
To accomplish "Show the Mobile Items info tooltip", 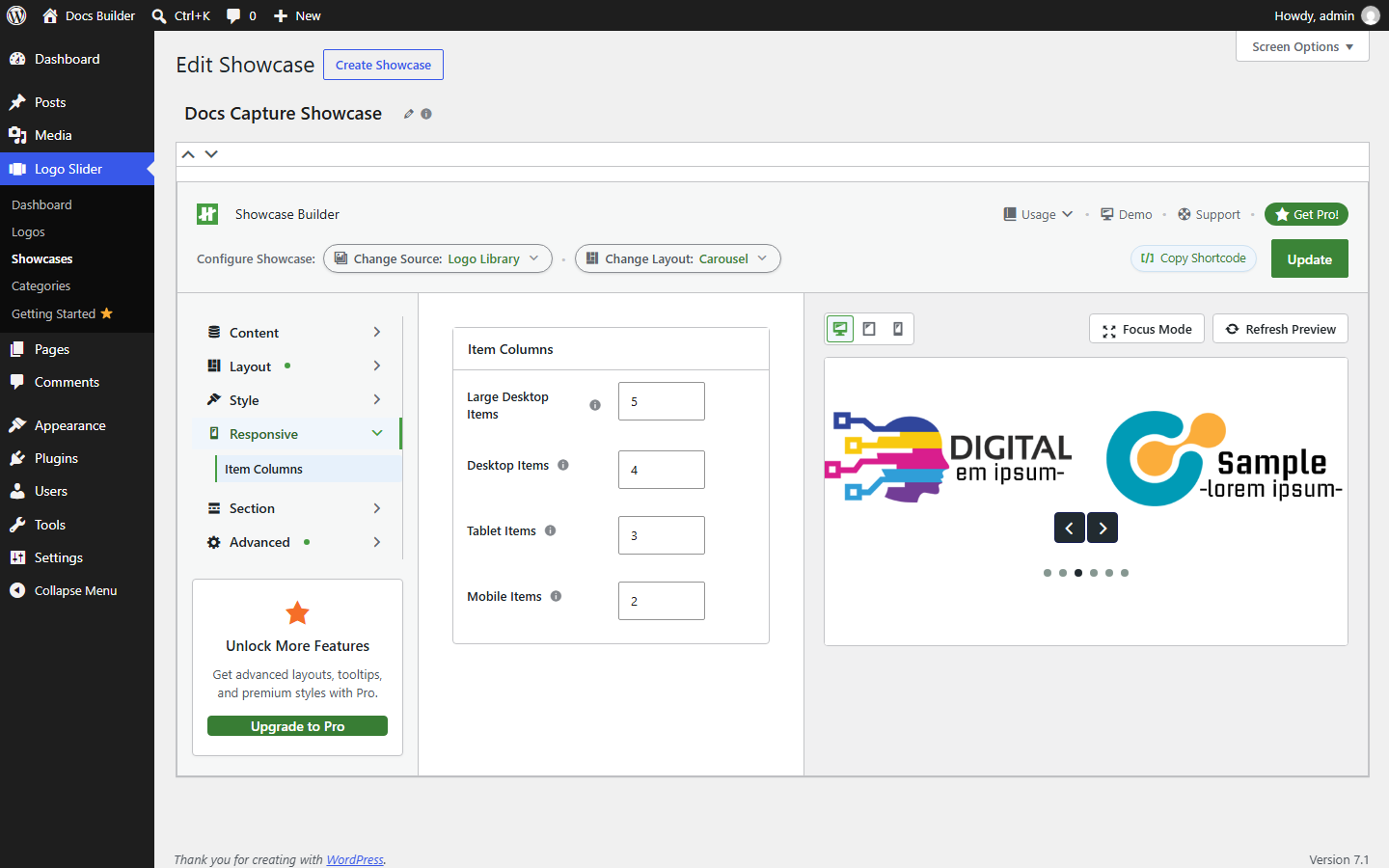I will [557, 596].
